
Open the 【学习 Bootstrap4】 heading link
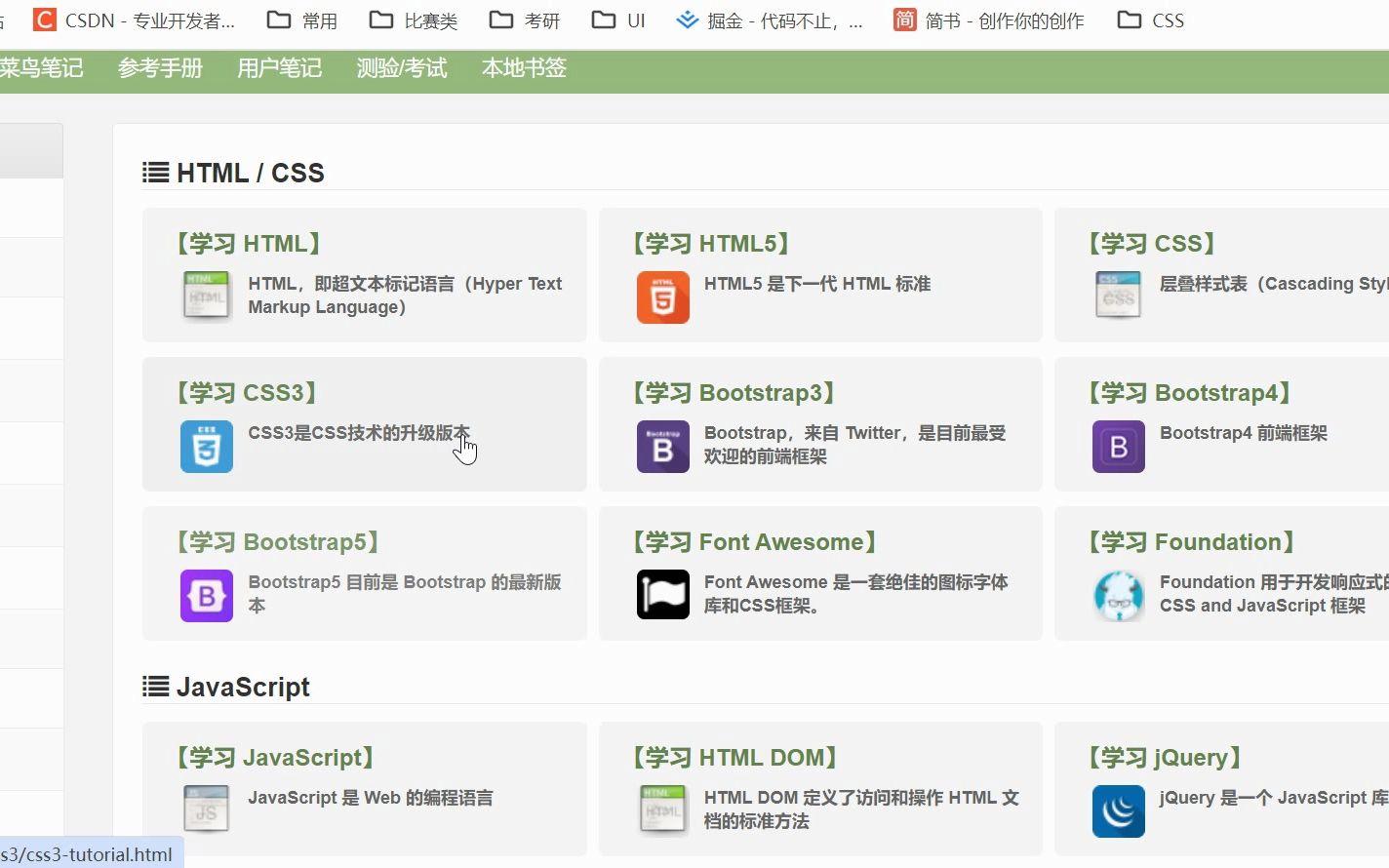point(1190,392)
